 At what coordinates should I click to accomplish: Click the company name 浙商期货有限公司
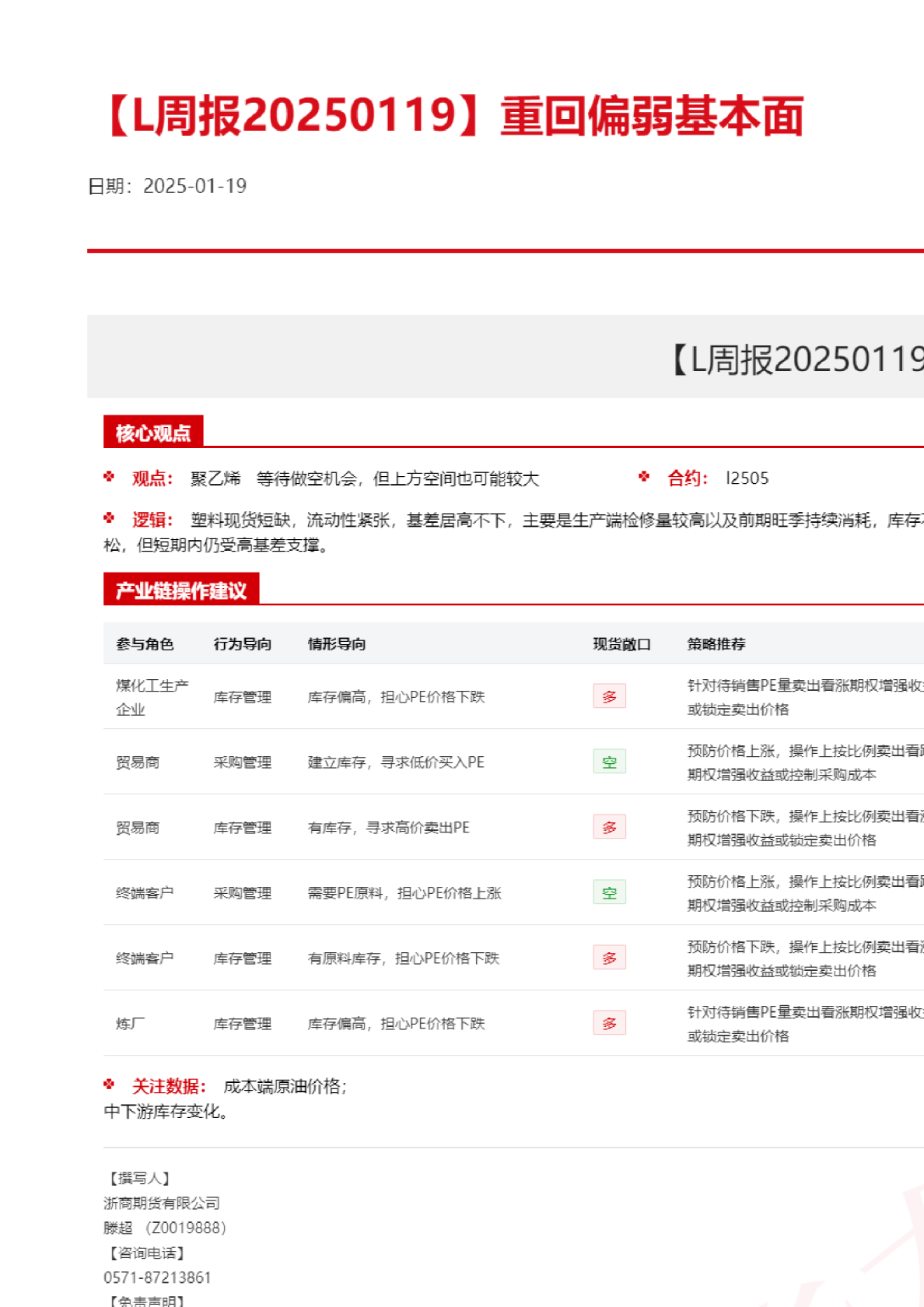coord(162,1204)
